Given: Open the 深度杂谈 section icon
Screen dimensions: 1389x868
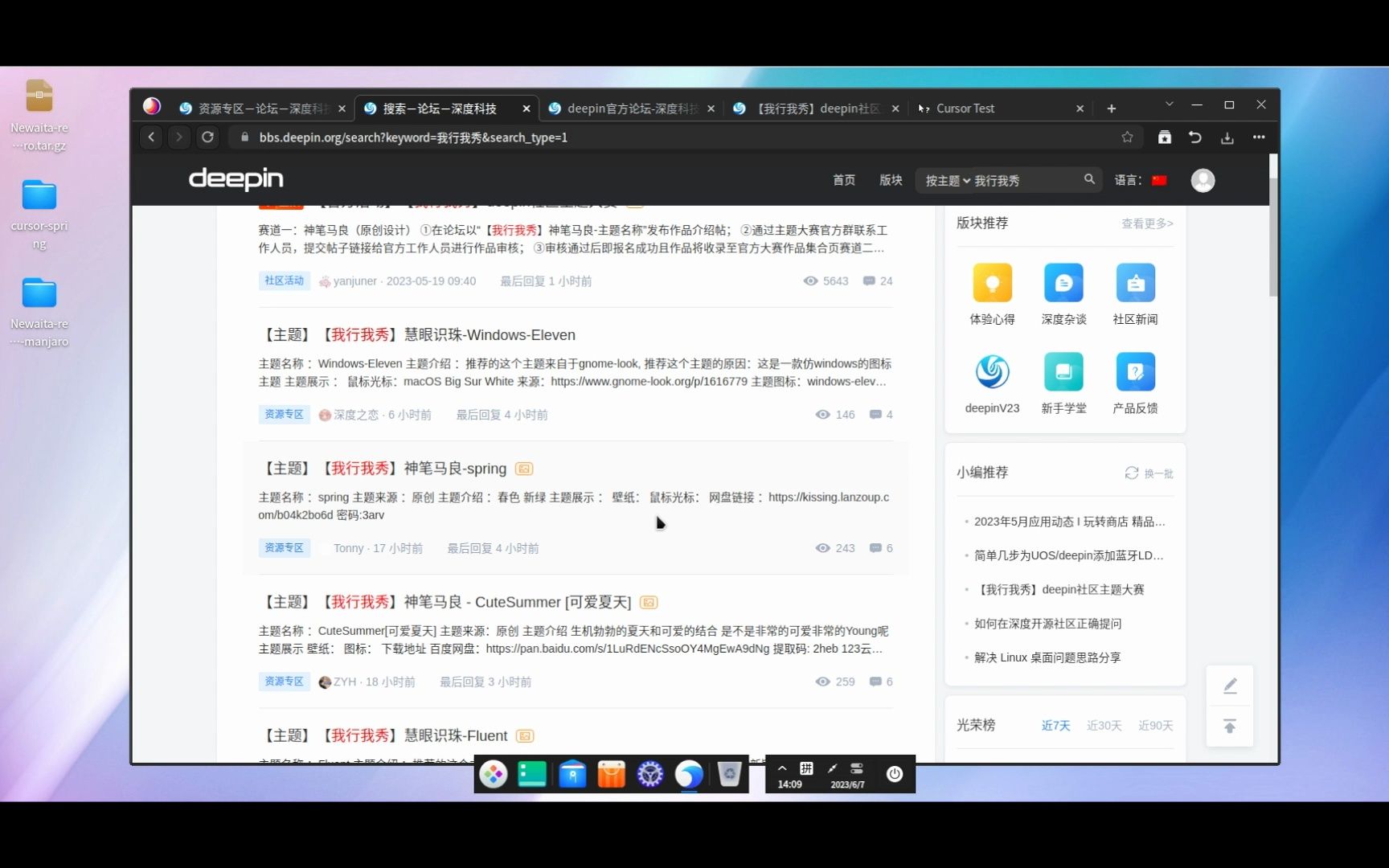Looking at the screenshot, I should 1063,283.
